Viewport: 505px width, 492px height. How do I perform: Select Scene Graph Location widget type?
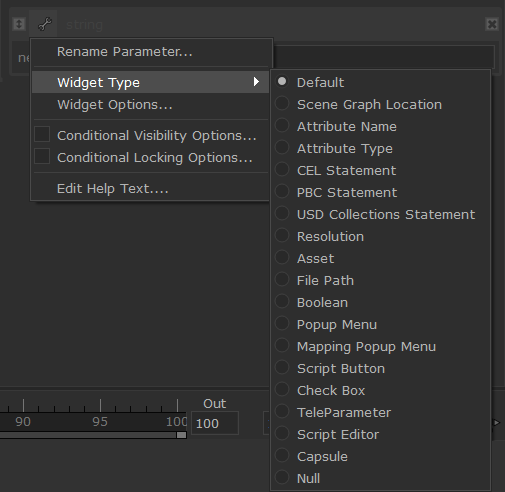(381, 104)
